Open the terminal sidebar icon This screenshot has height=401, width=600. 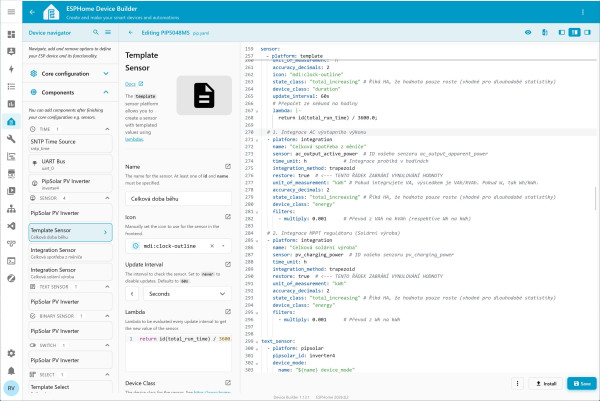click(11, 261)
